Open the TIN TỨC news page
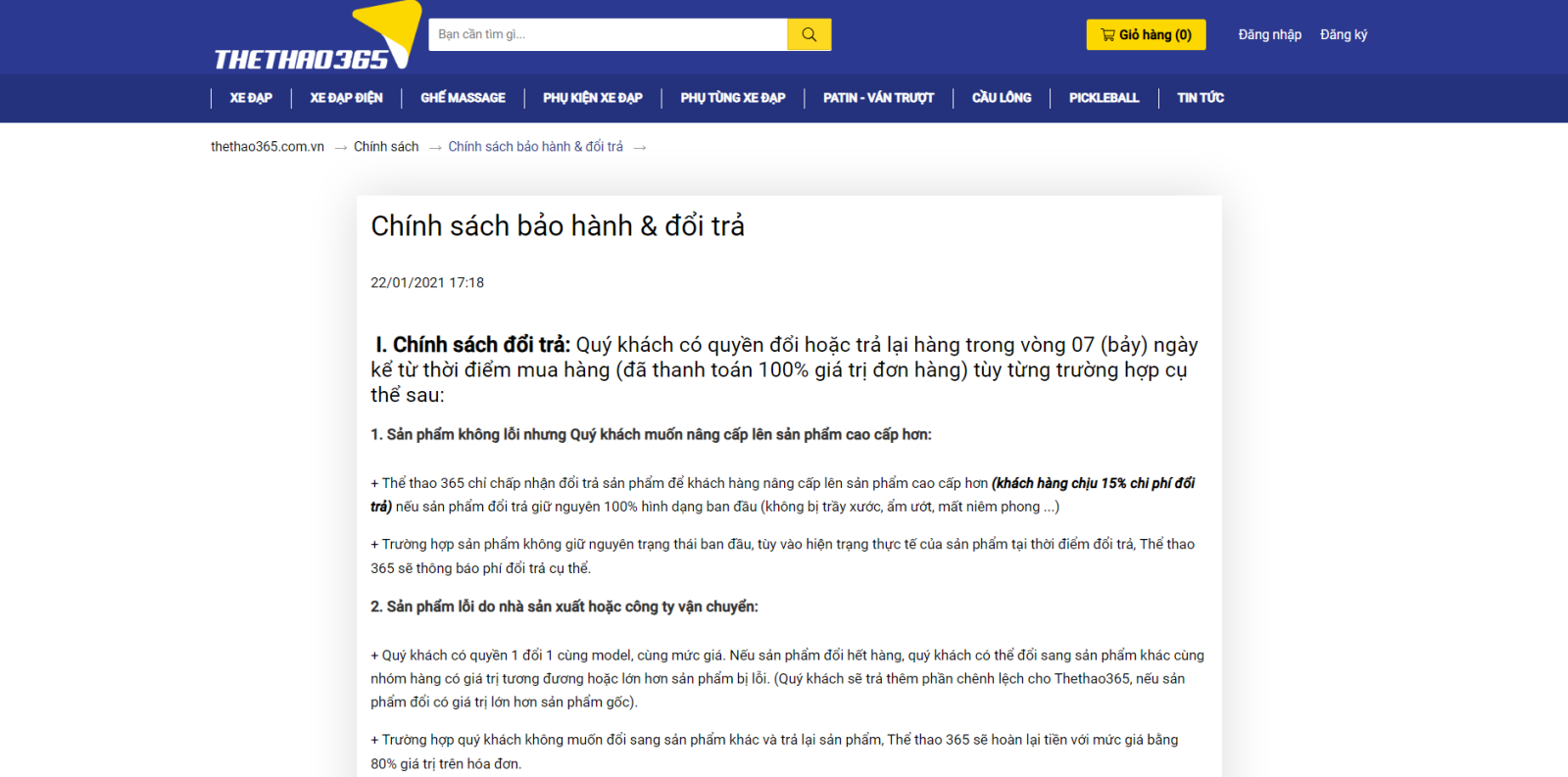Image resolution: width=1568 pixels, height=777 pixels. [x=1200, y=98]
